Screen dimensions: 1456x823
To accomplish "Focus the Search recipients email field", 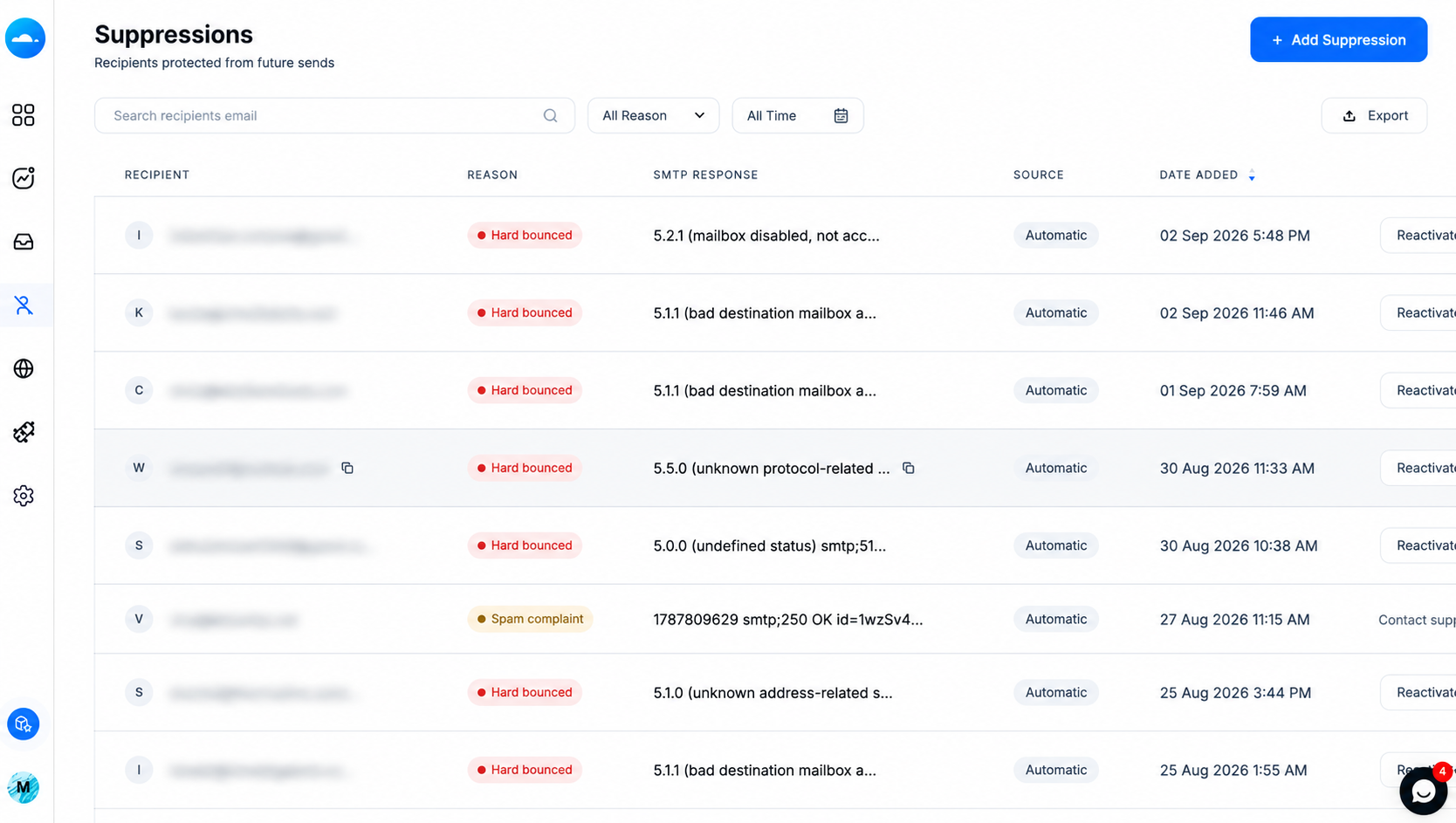I will pyautogui.click(x=334, y=115).
